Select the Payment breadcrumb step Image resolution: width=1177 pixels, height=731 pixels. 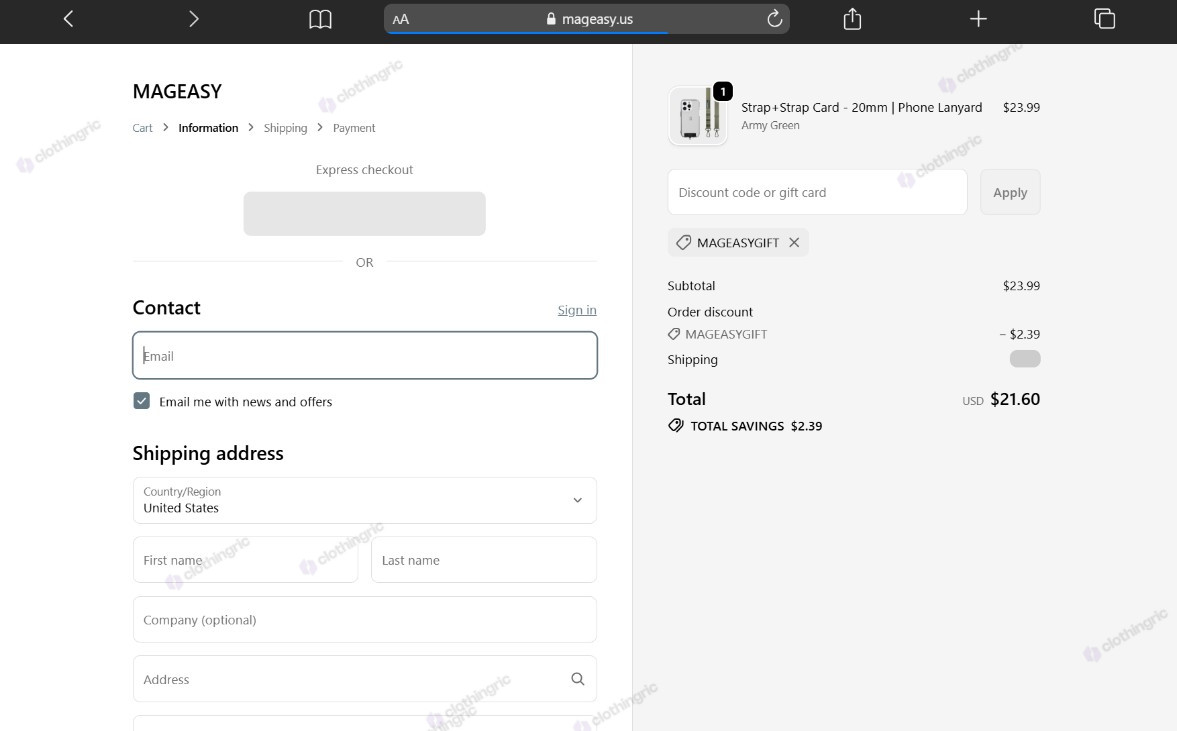pyautogui.click(x=354, y=128)
